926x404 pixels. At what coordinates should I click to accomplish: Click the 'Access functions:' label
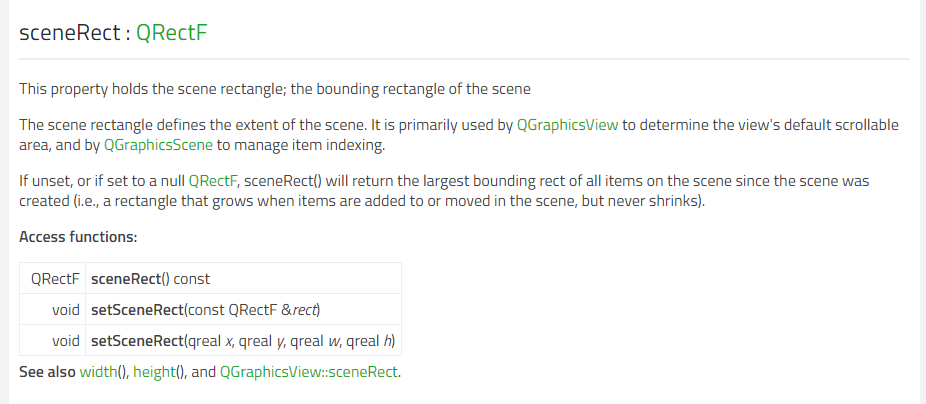(78, 237)
